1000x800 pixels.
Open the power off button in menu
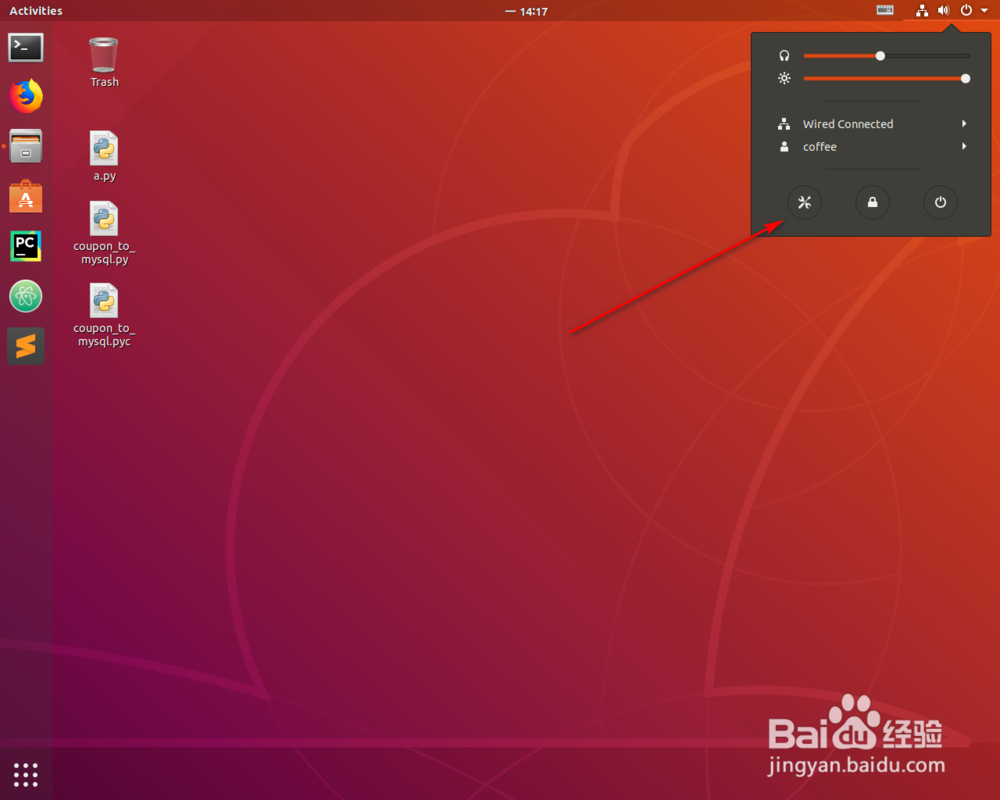click(x=940, y=202)
